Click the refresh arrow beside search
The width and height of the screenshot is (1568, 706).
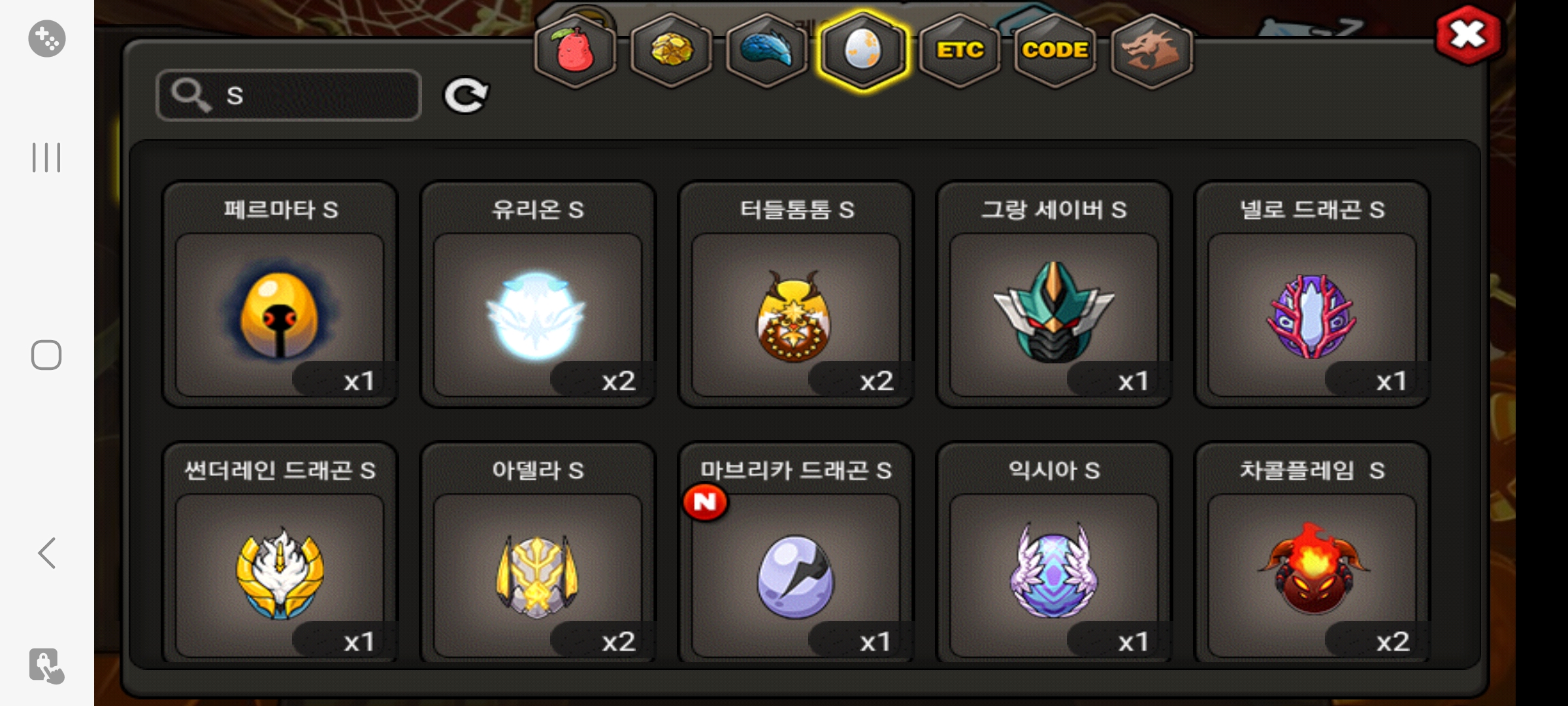(466, 95)
